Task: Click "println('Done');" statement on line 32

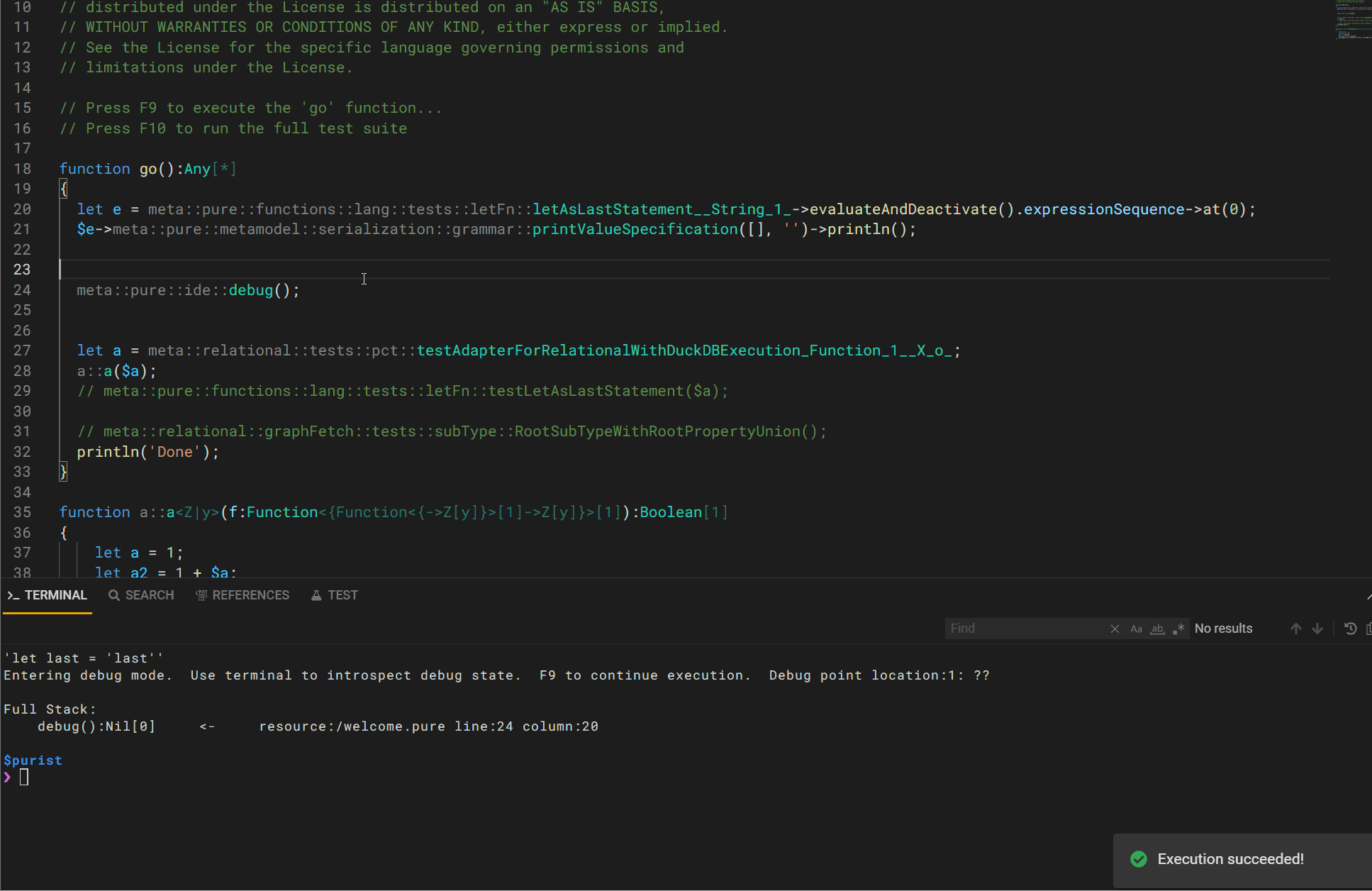Action: [x=148, y=452]
